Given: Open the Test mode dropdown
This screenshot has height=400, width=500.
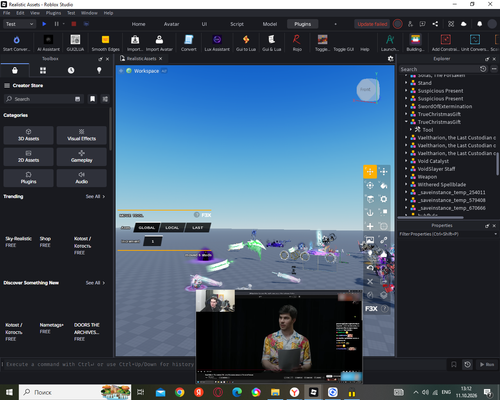Looking at the screenshot, I should [19, 24].
